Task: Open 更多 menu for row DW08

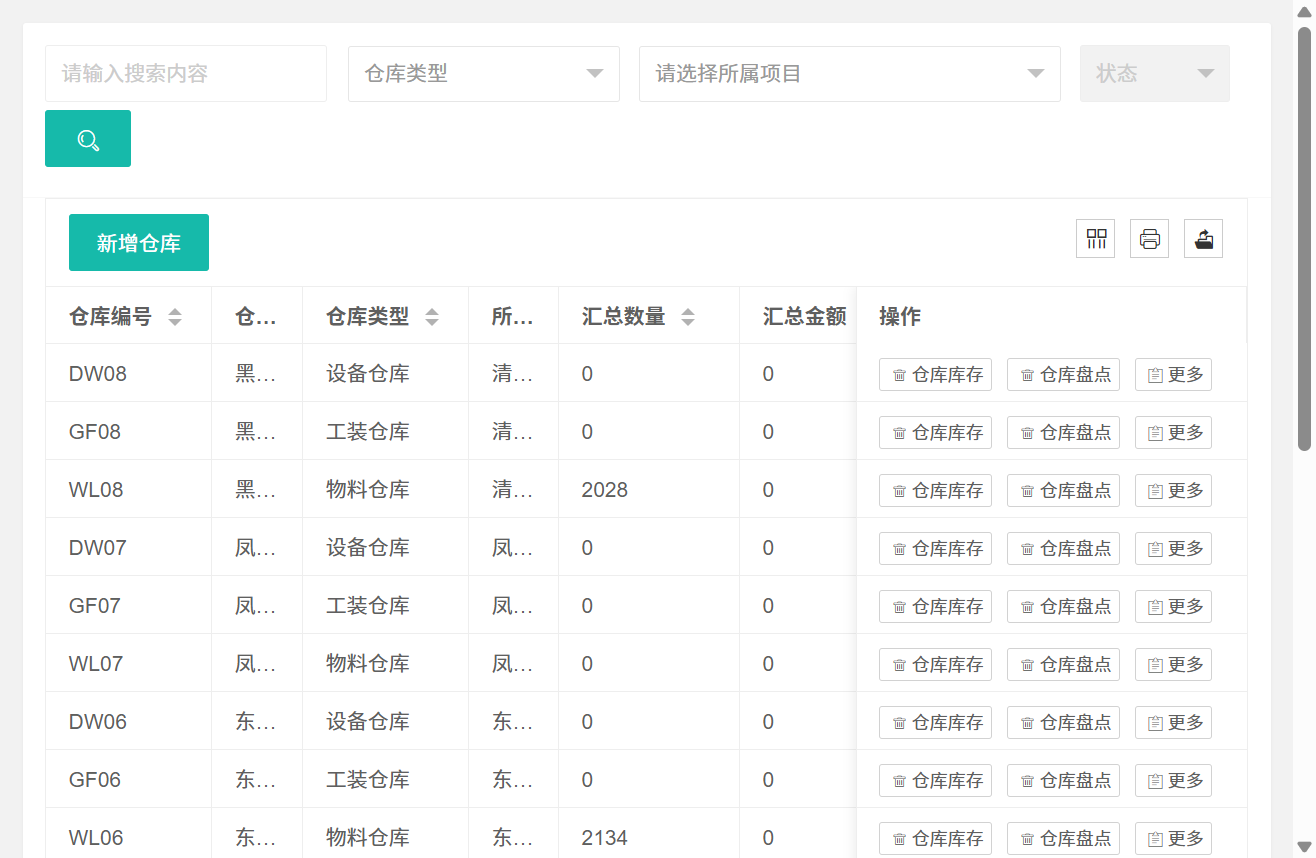Action: (x=1174, y=375)
